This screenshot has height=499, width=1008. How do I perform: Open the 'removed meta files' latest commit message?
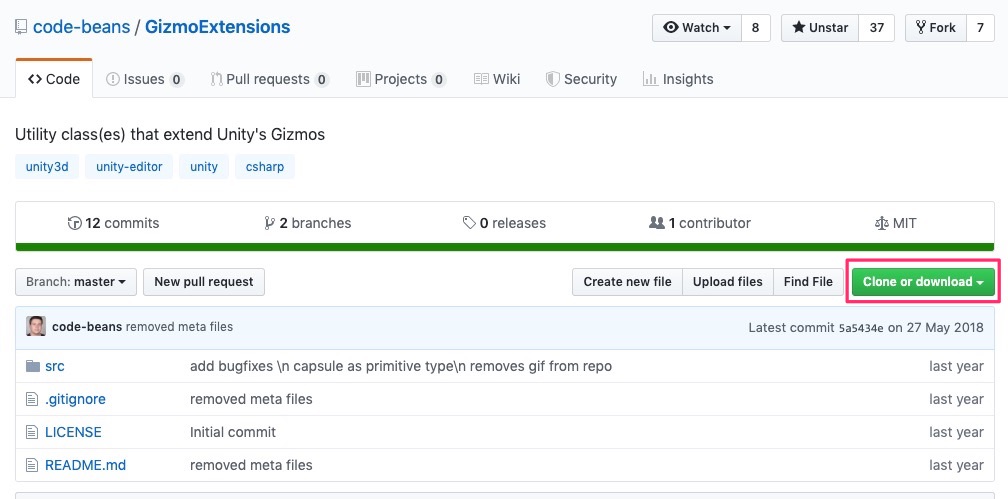click(179, 327)
